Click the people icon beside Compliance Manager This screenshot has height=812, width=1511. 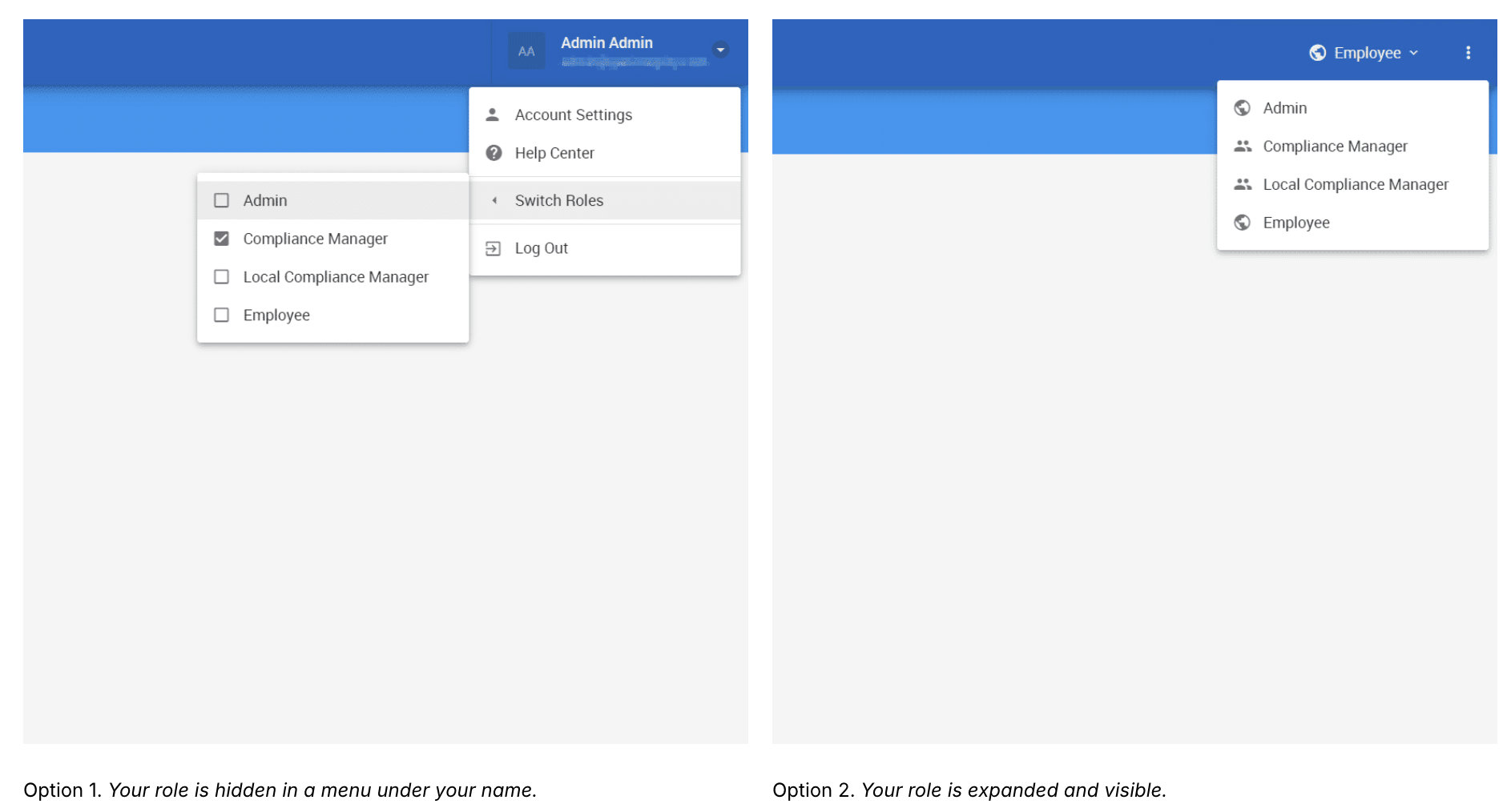pyautogui.click(x=1243, y=146)
